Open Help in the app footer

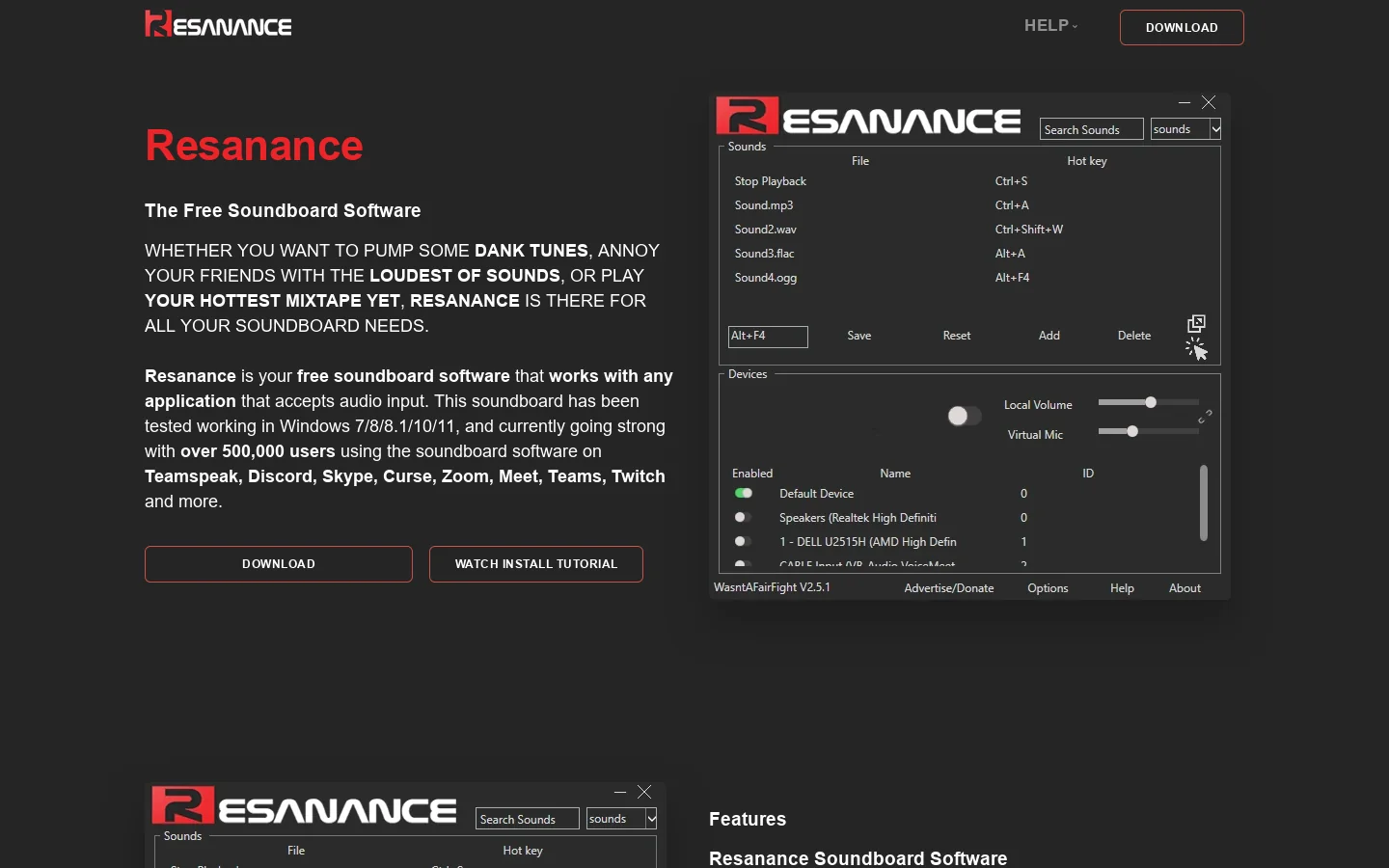[1122, 588]
